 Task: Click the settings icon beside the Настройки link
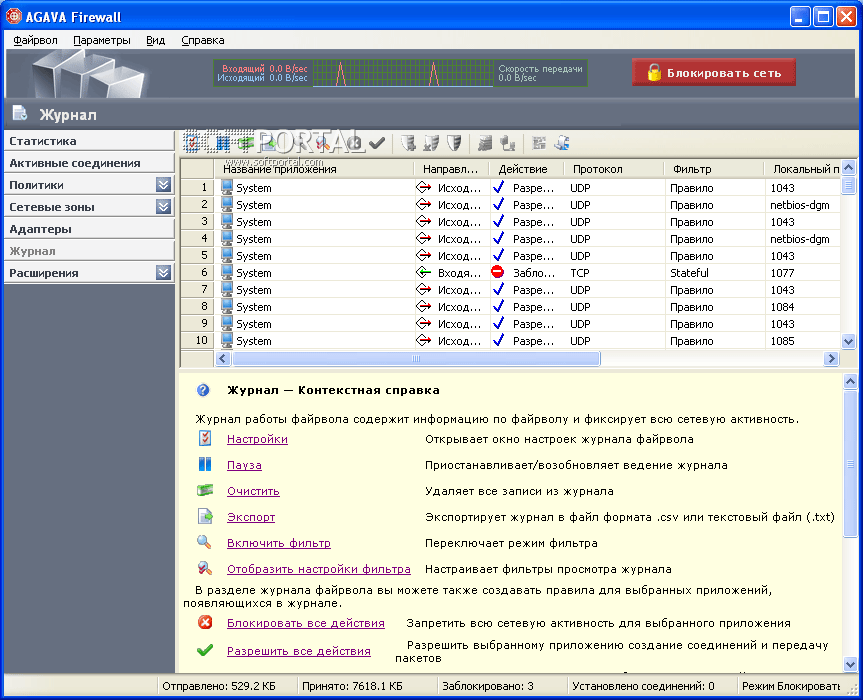click(205, 439)
